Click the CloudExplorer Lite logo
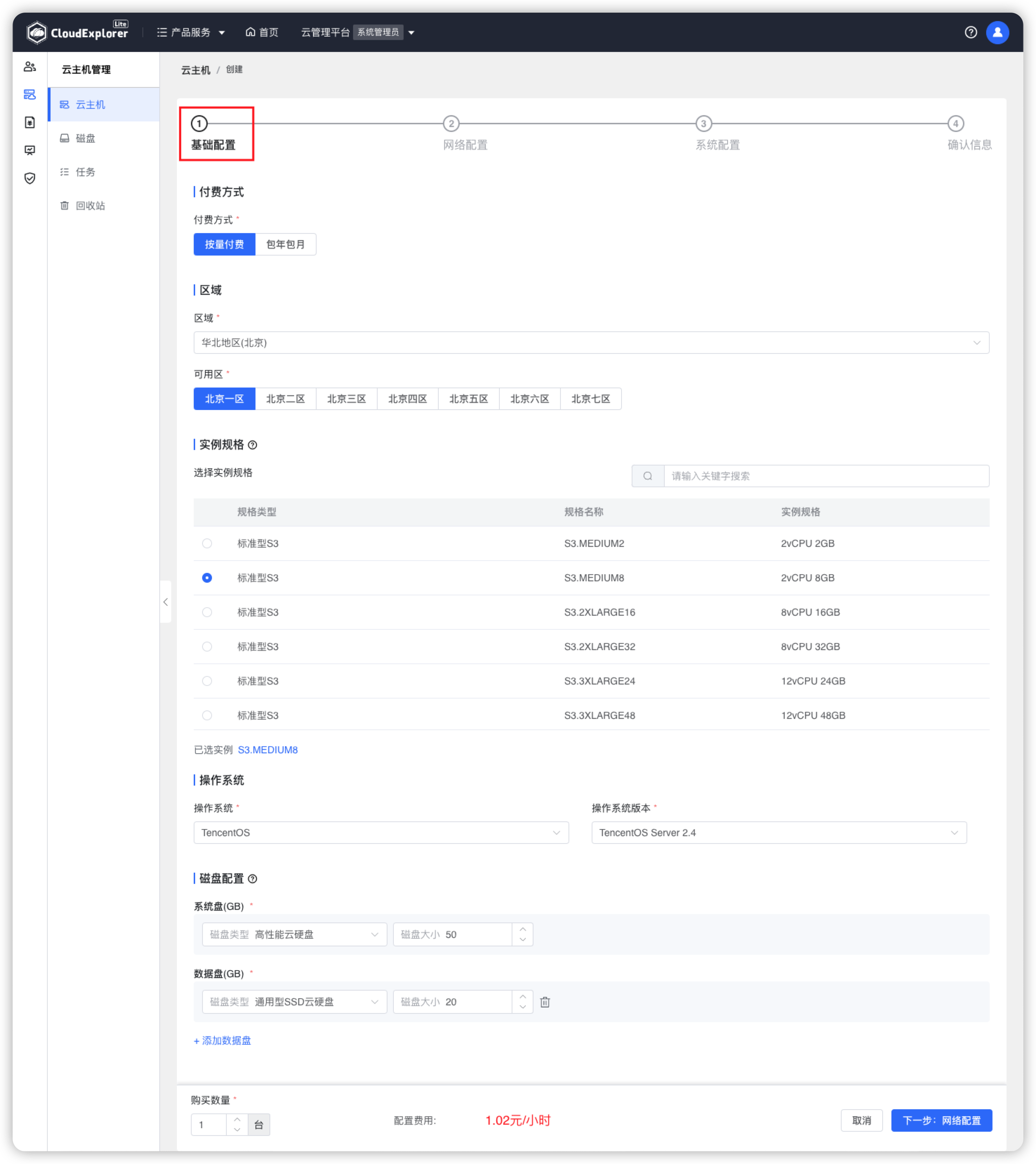 78,32
